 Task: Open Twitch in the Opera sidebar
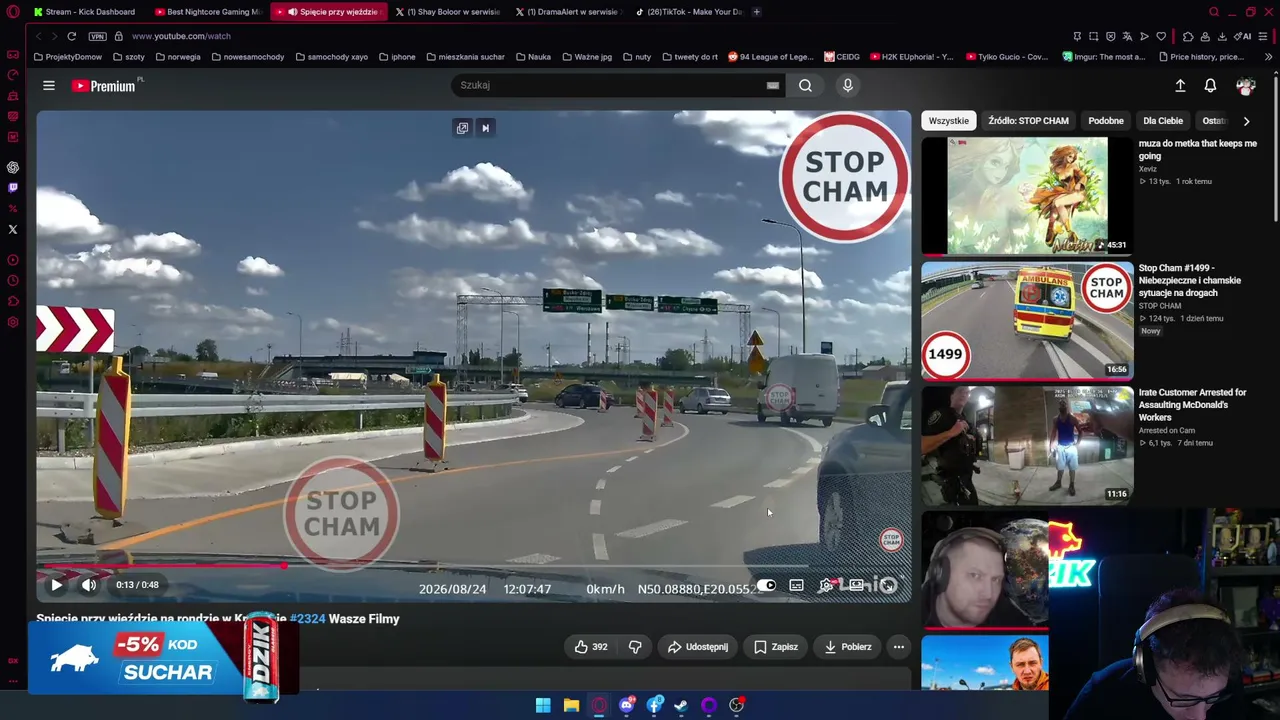click(x=13, y=187)
